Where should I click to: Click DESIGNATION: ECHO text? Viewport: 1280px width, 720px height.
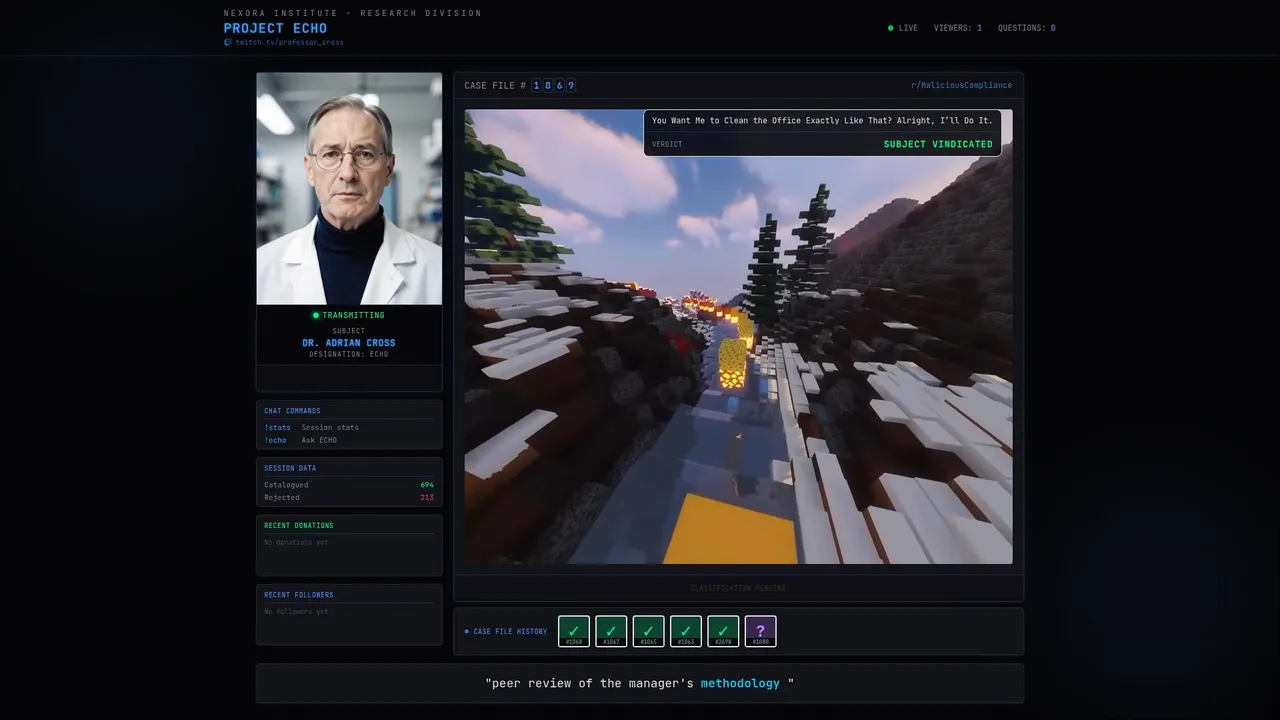pos(349,355)
